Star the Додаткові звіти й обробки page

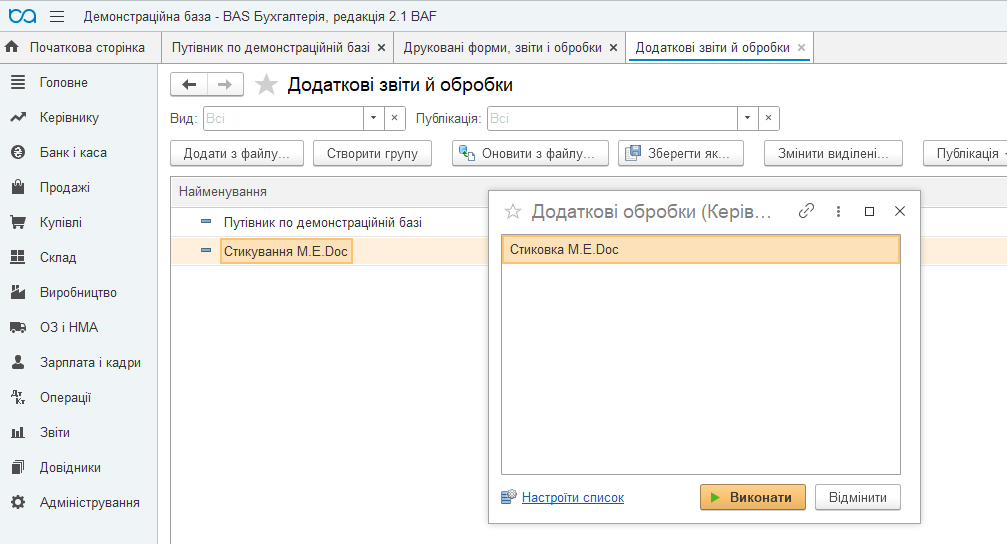click(x=266, y=85)
